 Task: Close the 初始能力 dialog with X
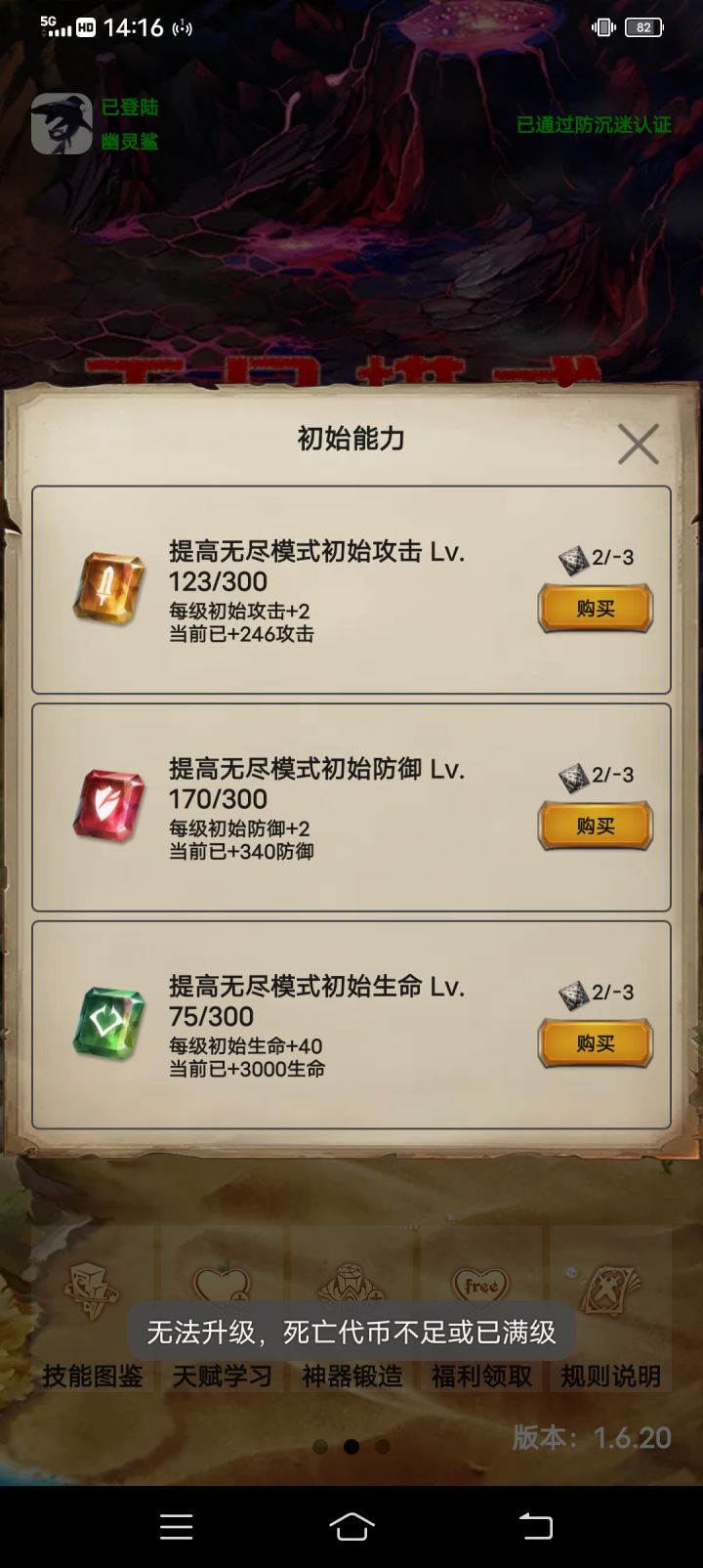point(639,445)
